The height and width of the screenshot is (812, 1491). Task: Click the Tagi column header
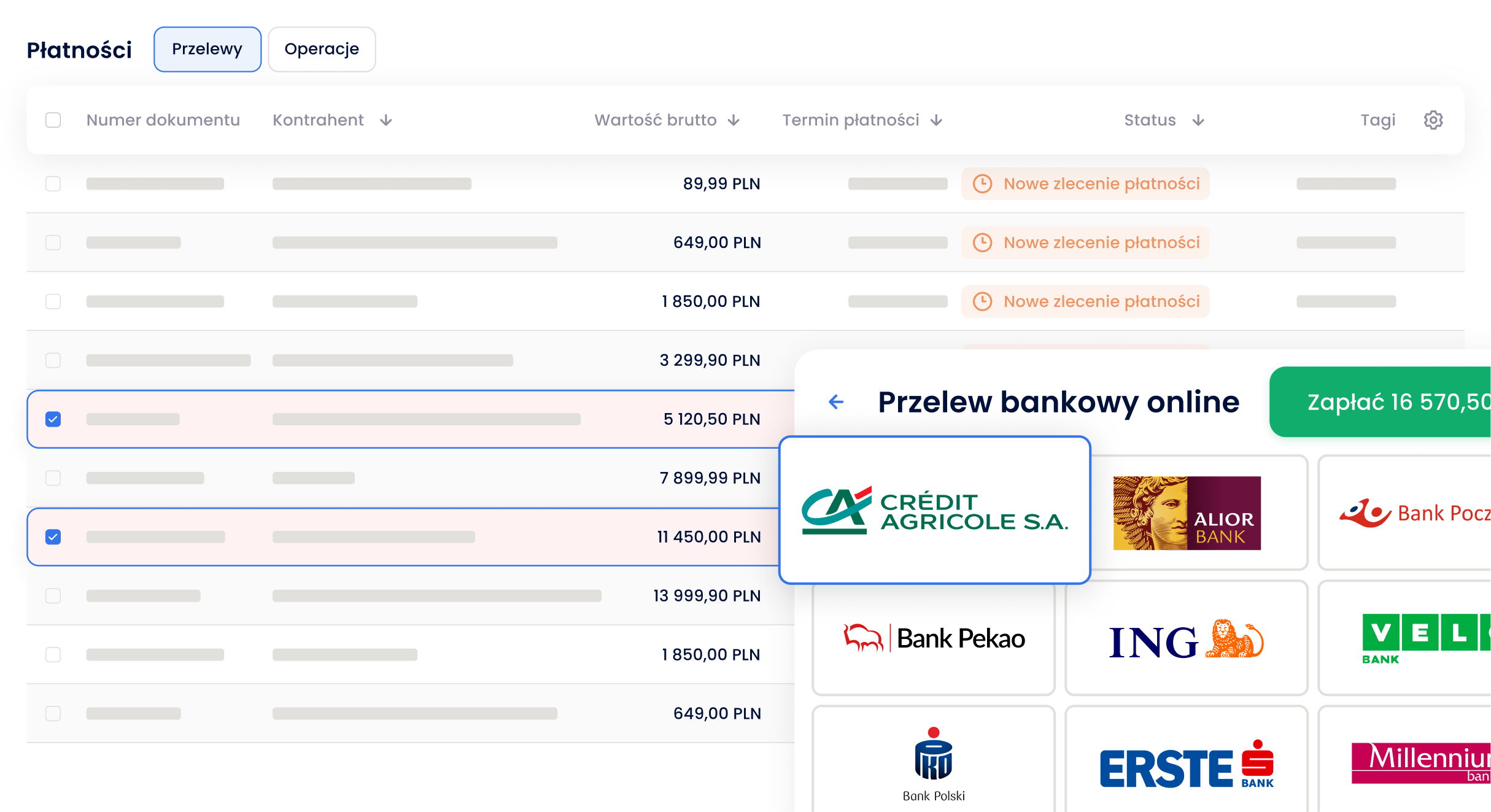pos(1378,120)
